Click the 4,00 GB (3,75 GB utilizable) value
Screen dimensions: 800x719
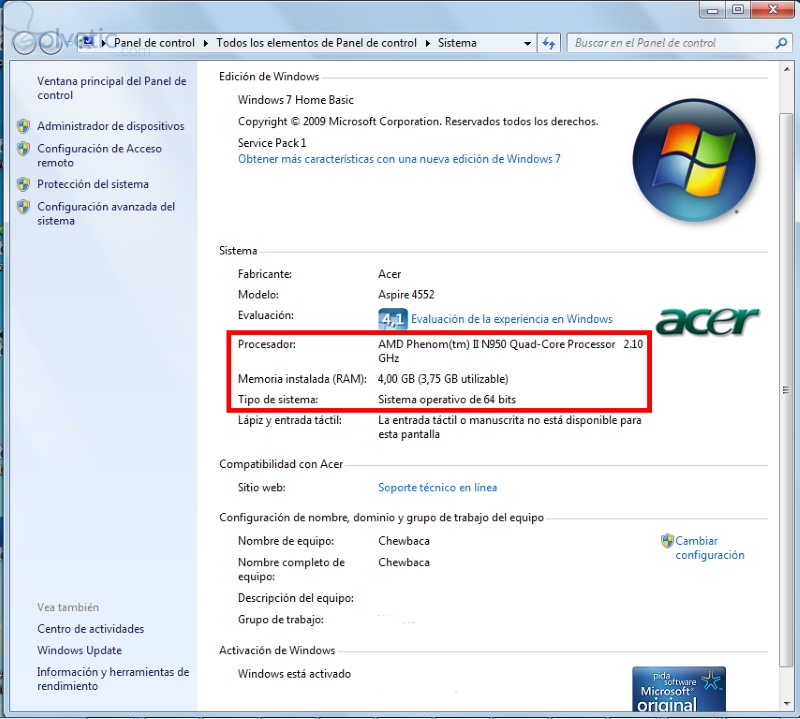pyautogui.click(x=443, y=379)
